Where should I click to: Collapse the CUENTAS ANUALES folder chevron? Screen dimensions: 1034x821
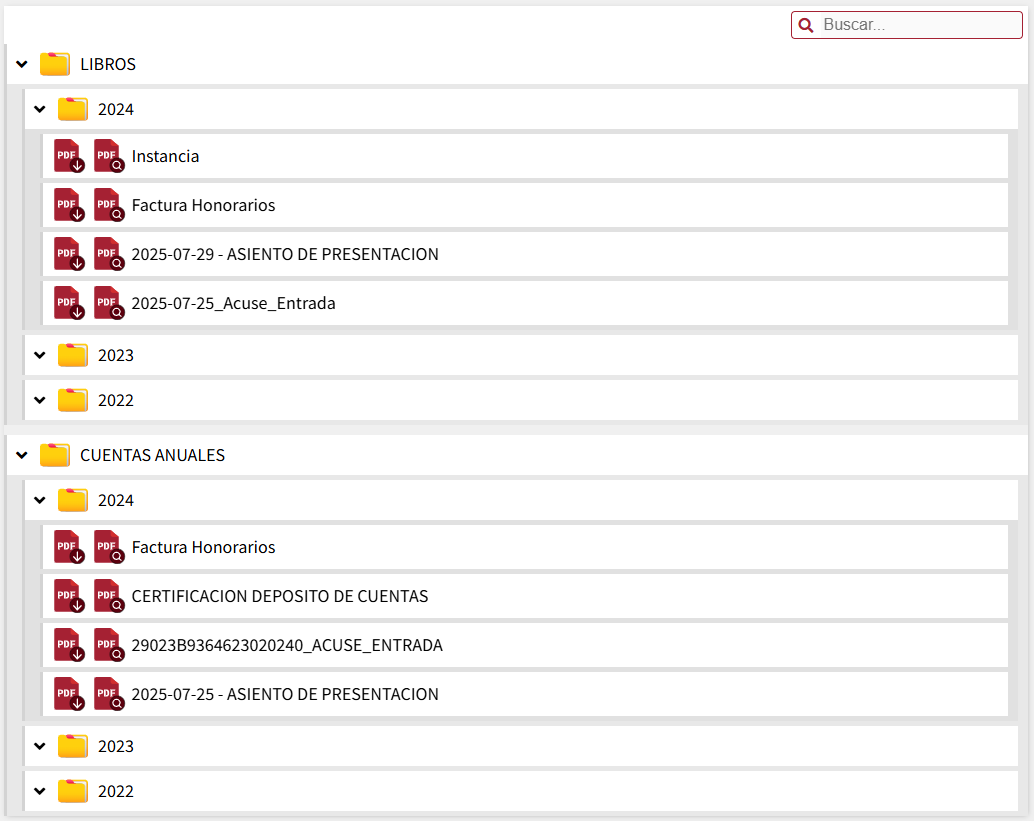click(x=22, y=455)
